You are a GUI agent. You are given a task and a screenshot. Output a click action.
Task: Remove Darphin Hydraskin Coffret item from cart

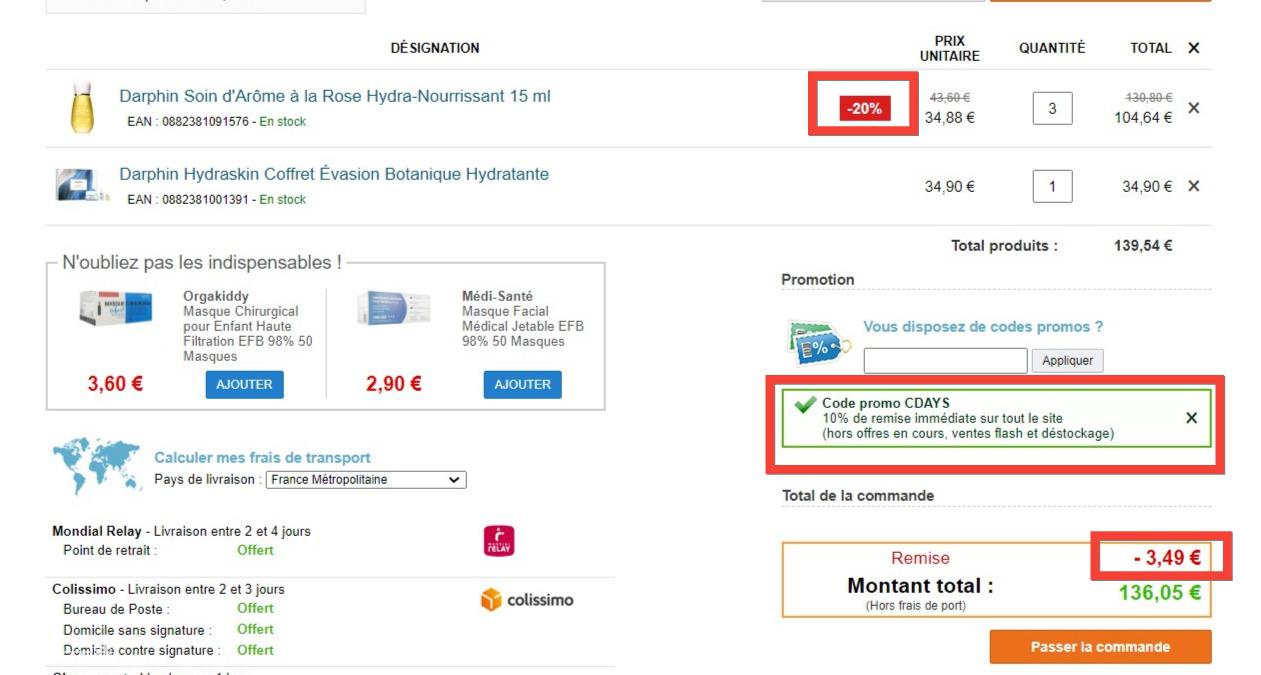pos(1193,186)
